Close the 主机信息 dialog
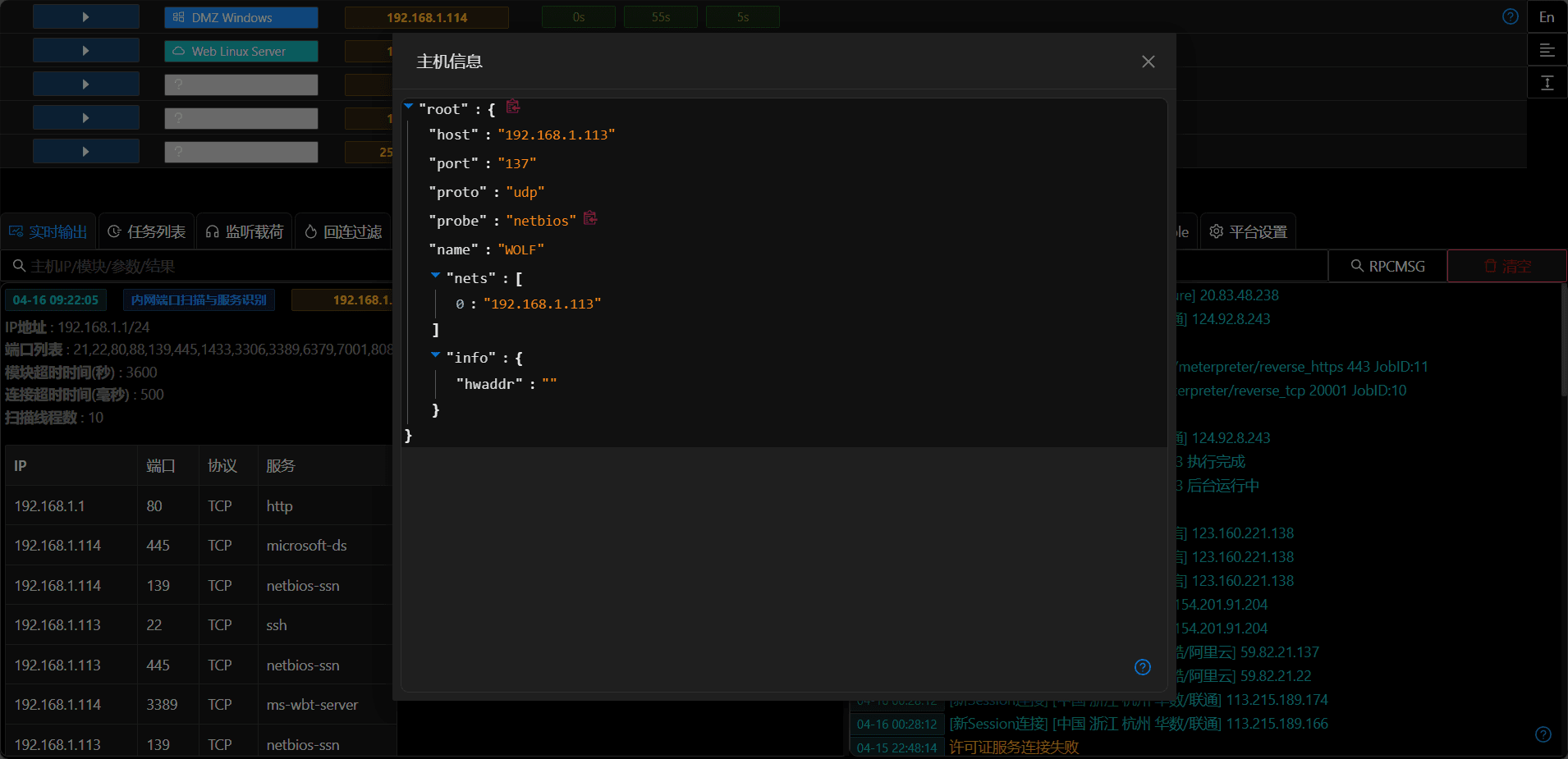Image resolution: width=1568 pixels, height=759 pixels. click(x=1148, y=62)
